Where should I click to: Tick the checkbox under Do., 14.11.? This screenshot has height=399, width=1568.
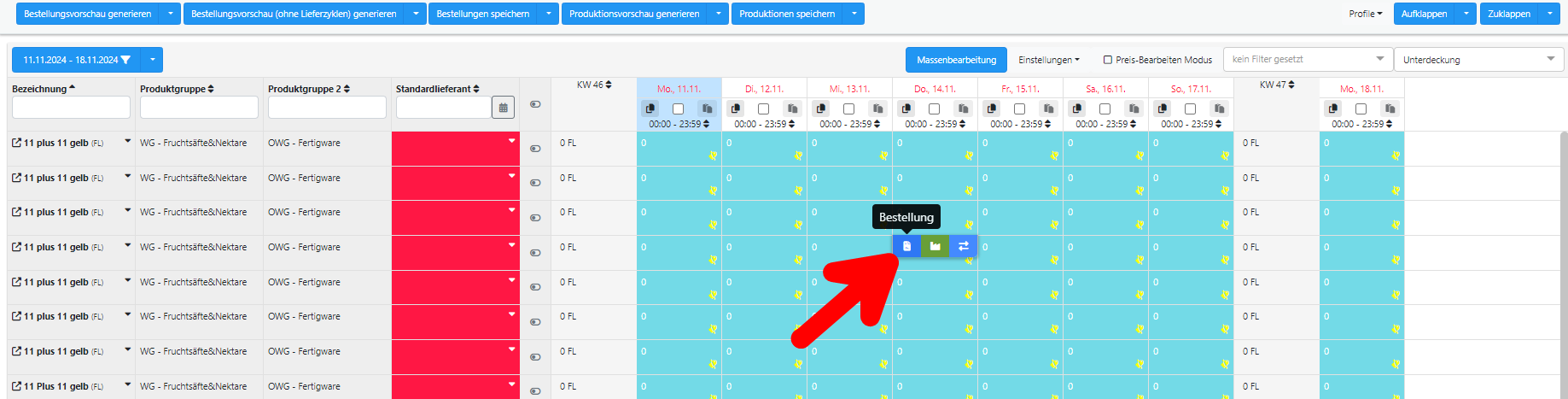pos(934,109)
